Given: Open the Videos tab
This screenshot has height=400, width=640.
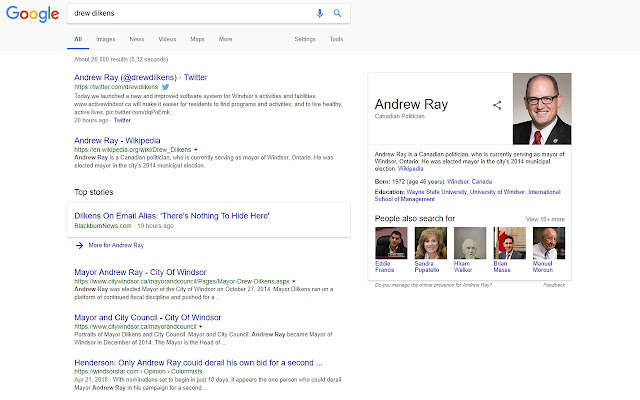Looking at the screenshot, I should tap(167, 39).
